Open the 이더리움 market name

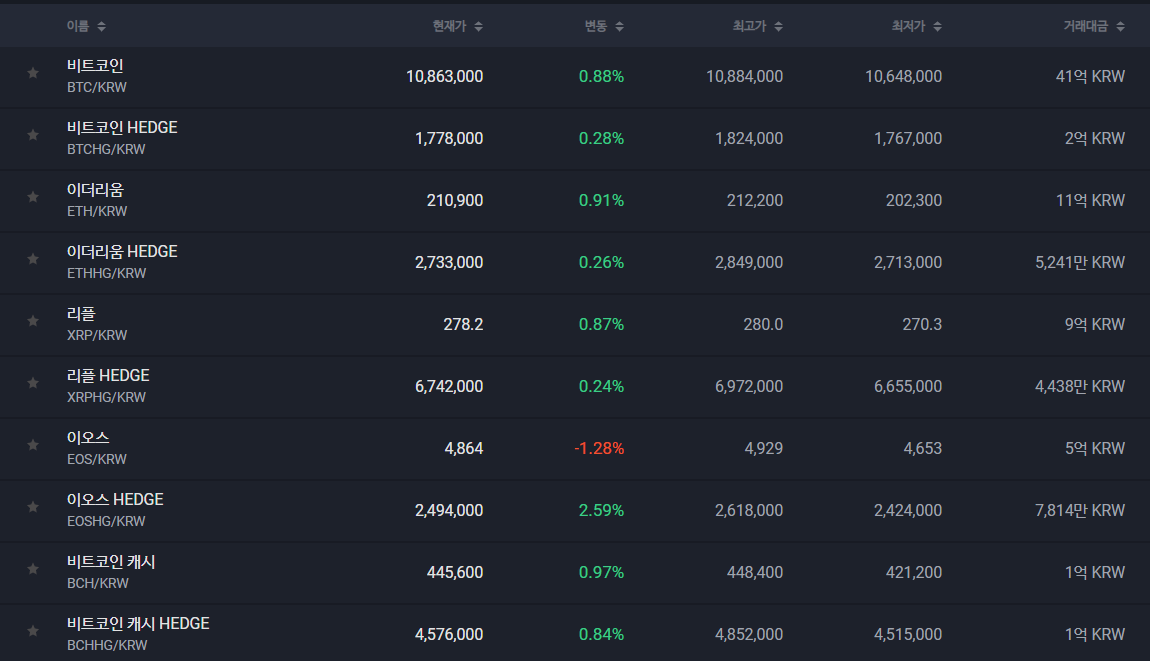[95, 189]
